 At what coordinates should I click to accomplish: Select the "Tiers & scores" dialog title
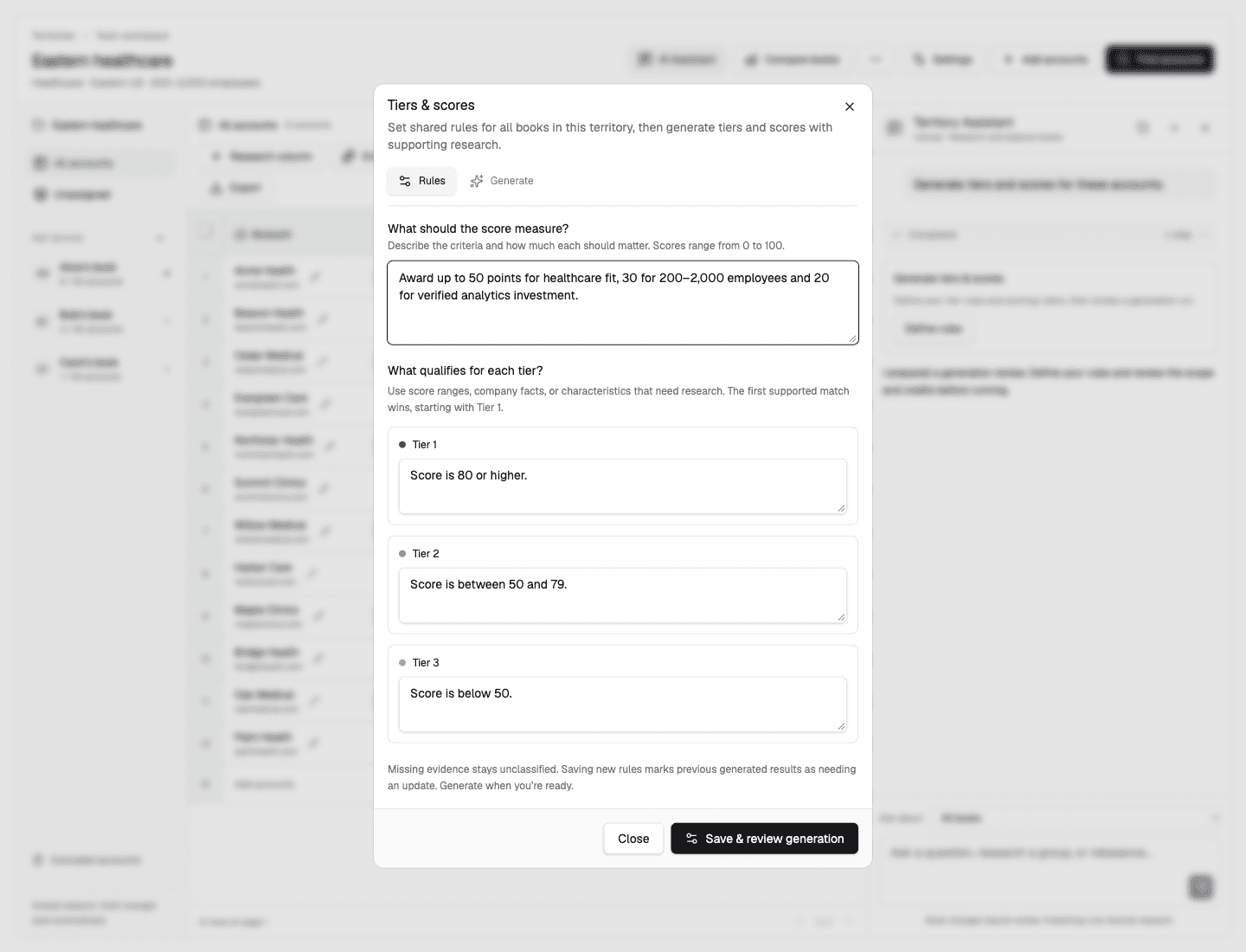coord(431,106)
